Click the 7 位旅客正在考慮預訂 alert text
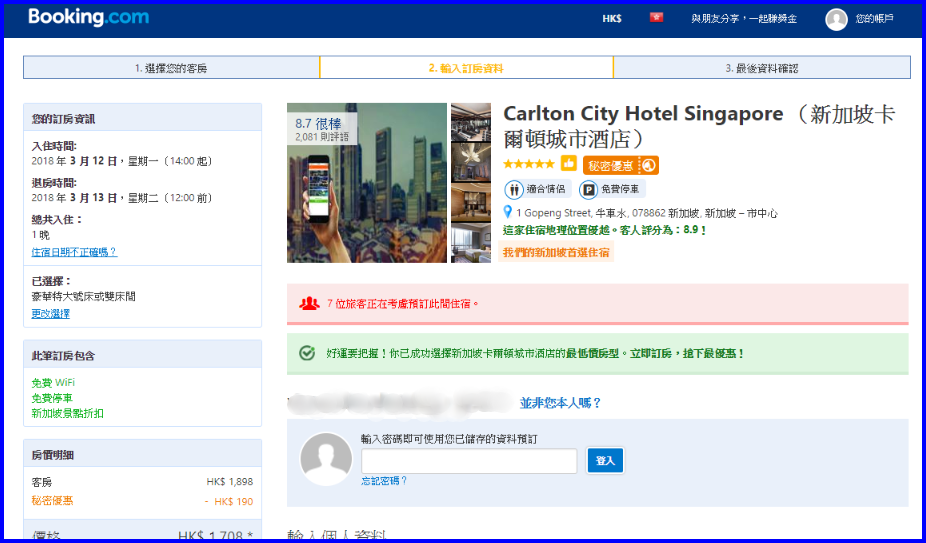Screen dimensions: 926x543 point(403,304)
